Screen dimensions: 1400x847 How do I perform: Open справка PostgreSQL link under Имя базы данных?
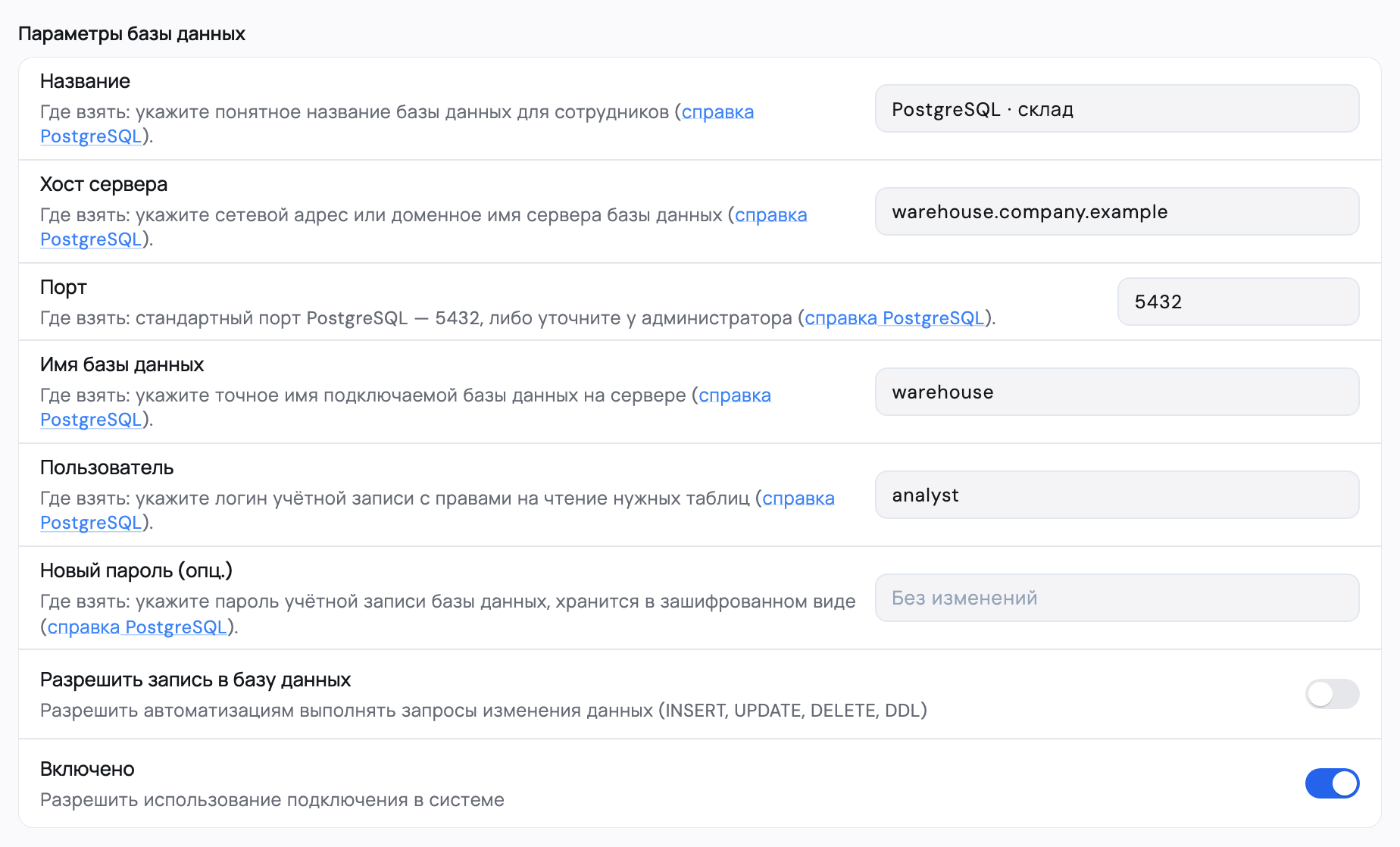(734, 395)
